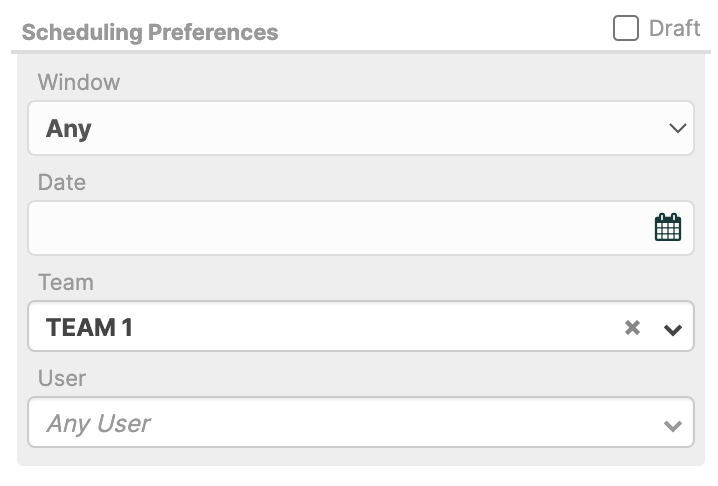The height and width of the screenshot is (486, 718).
Task: Expand the User dropdown arrow
Action: pyautogui.click(x=673, y=426)
